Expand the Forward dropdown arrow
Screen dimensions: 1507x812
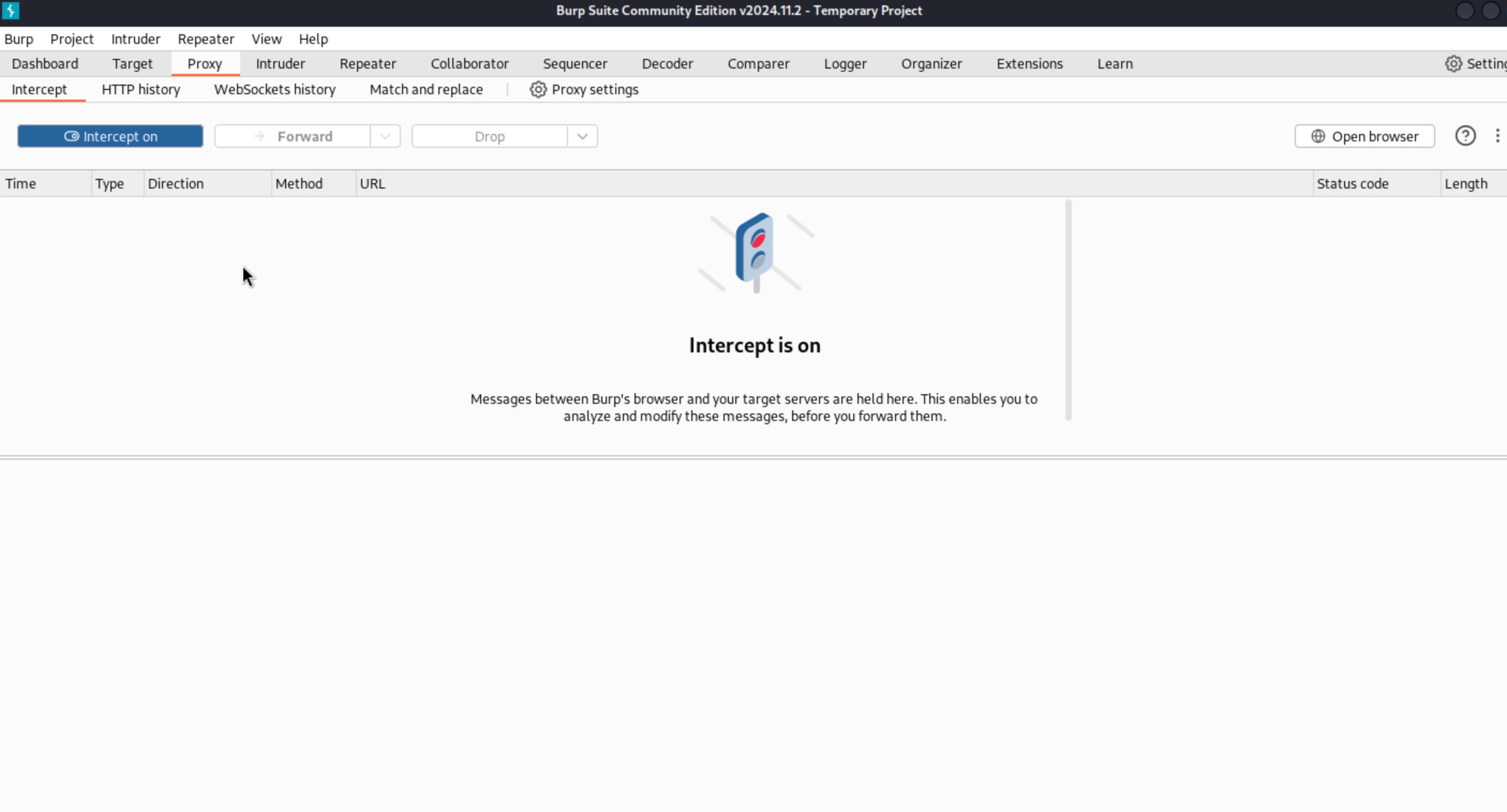click(385, 136)
